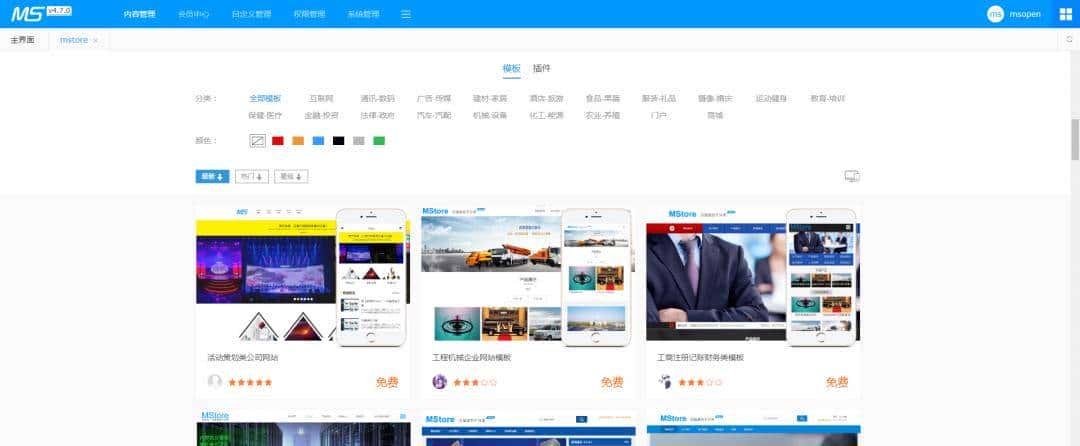The height and width of the screenshot is (446, 1080).
Task: Select category 食品·果蔬
Action: click(603, 98)
